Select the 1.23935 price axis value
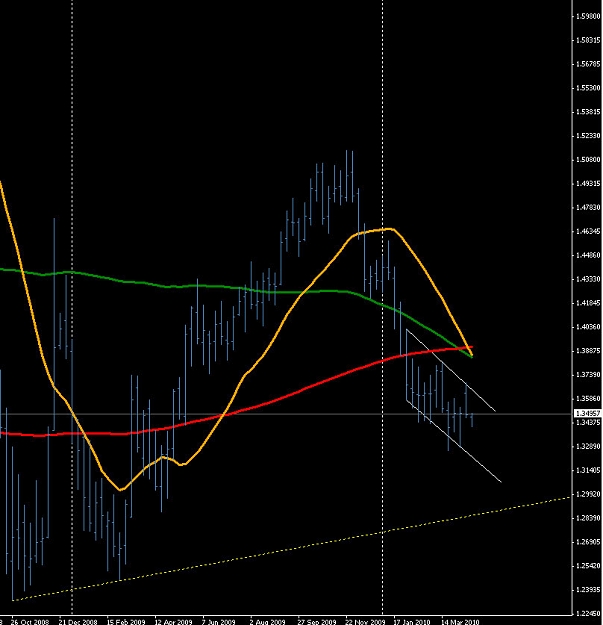Viewport: 603px width, 625px height. coord(588,590)
